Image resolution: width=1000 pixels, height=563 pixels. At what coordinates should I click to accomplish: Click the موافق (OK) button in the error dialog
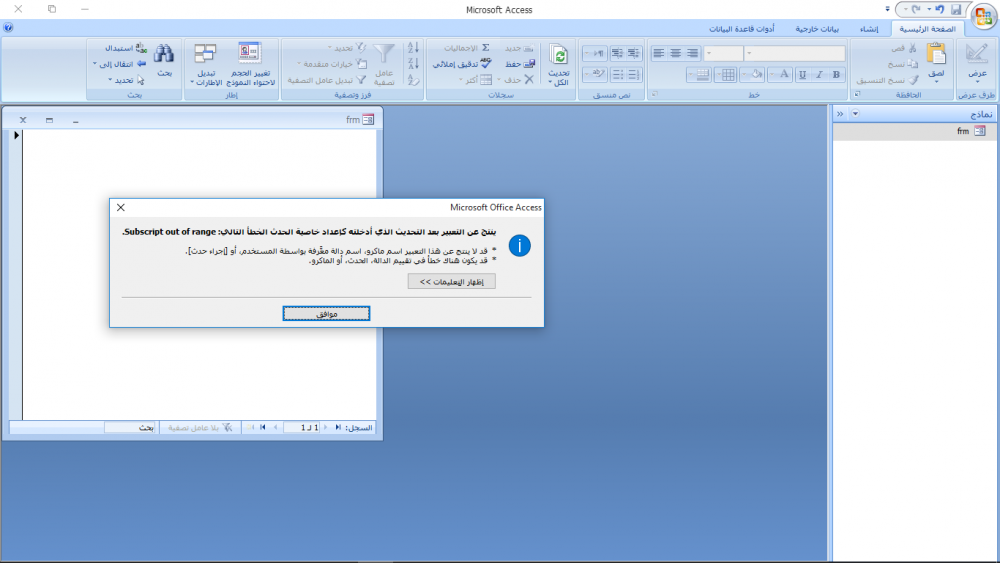(x=326, y=314)
